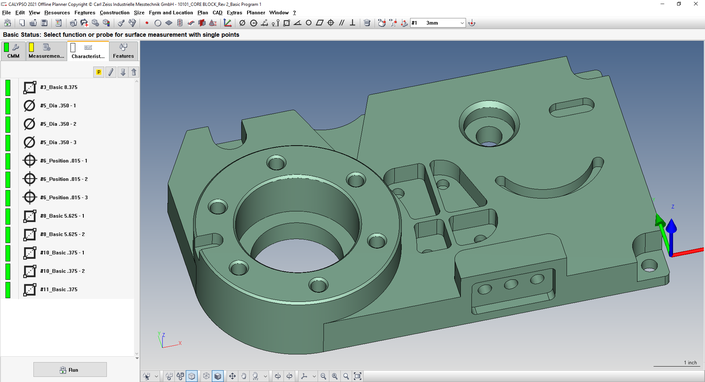Image resolution: width=705 pixels, height=382 pixels.
Task: Select #5_Dia .350 - 3 characteristic
Action: click(58, 142)
